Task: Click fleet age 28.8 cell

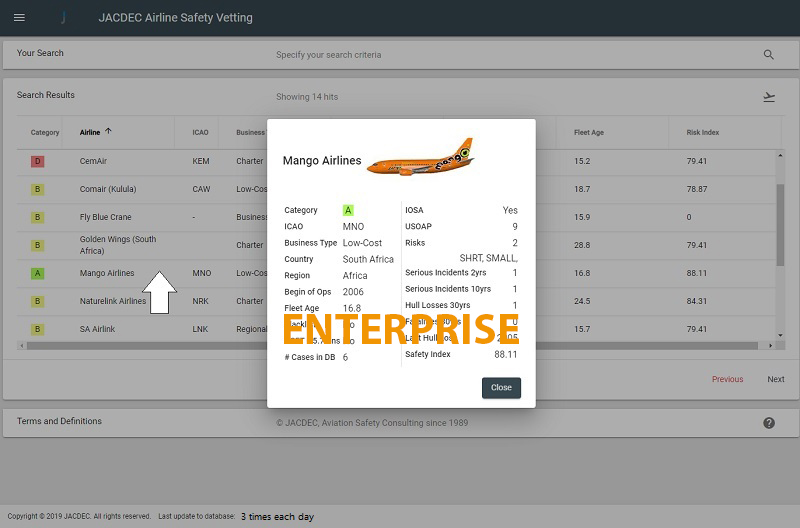Action: (582, 245)
